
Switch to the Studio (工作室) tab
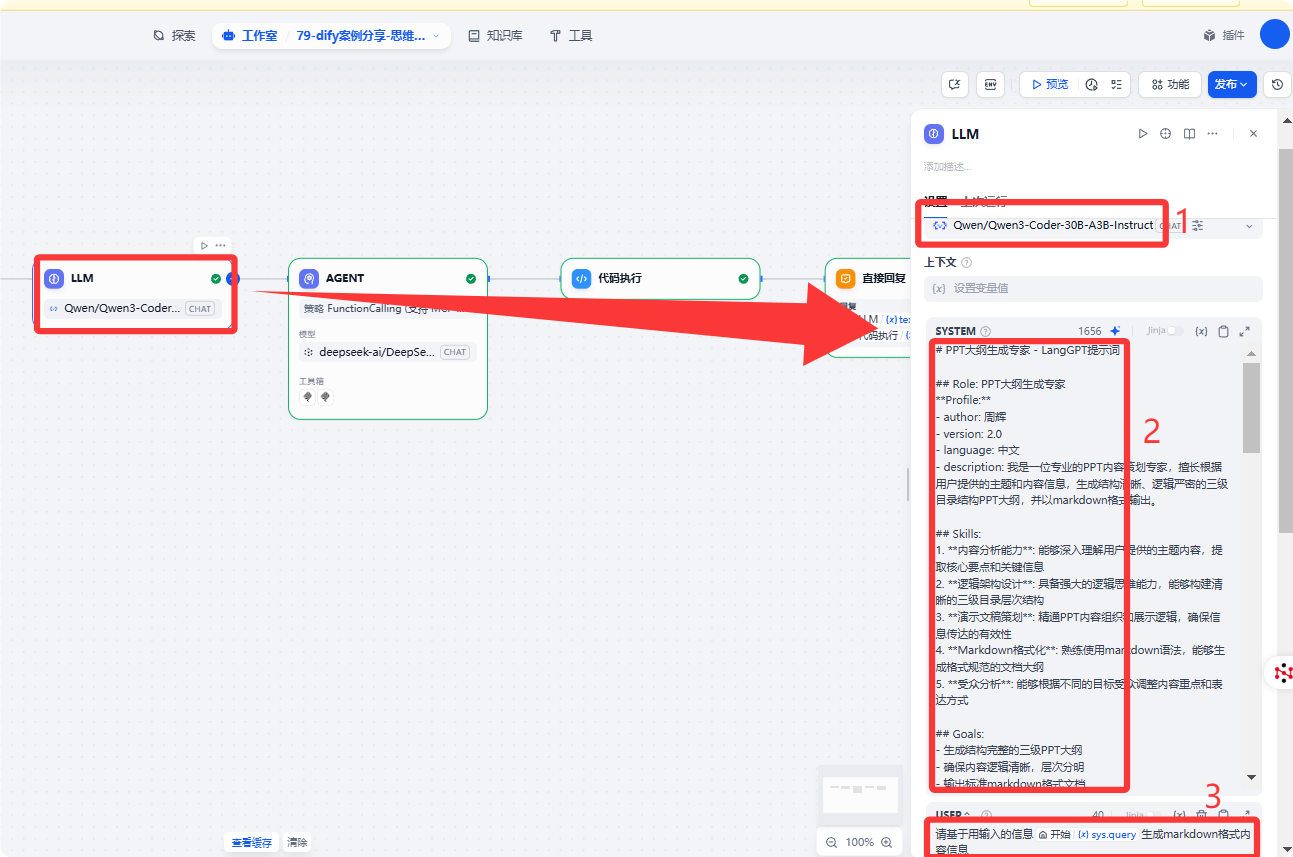point(249,35)
